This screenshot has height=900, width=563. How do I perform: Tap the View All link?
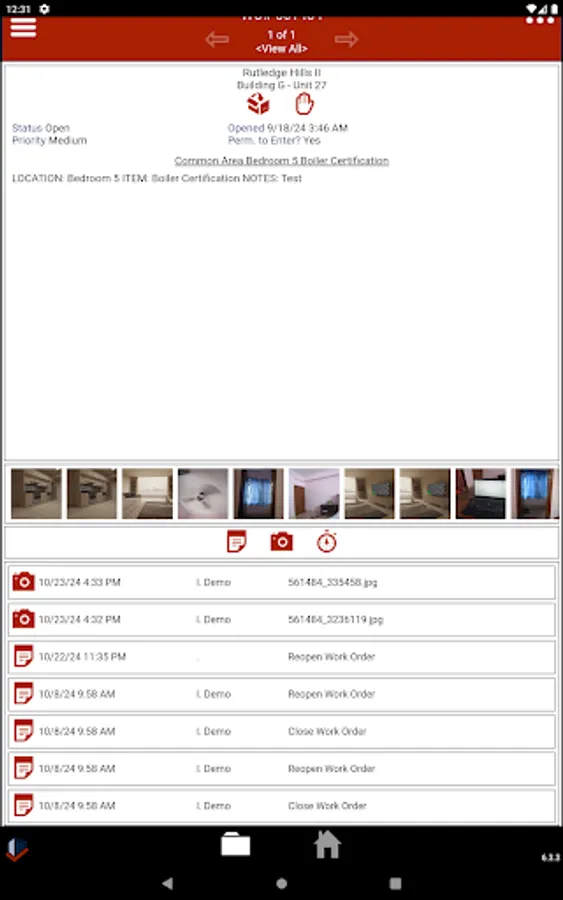click(x=281, y=49)
